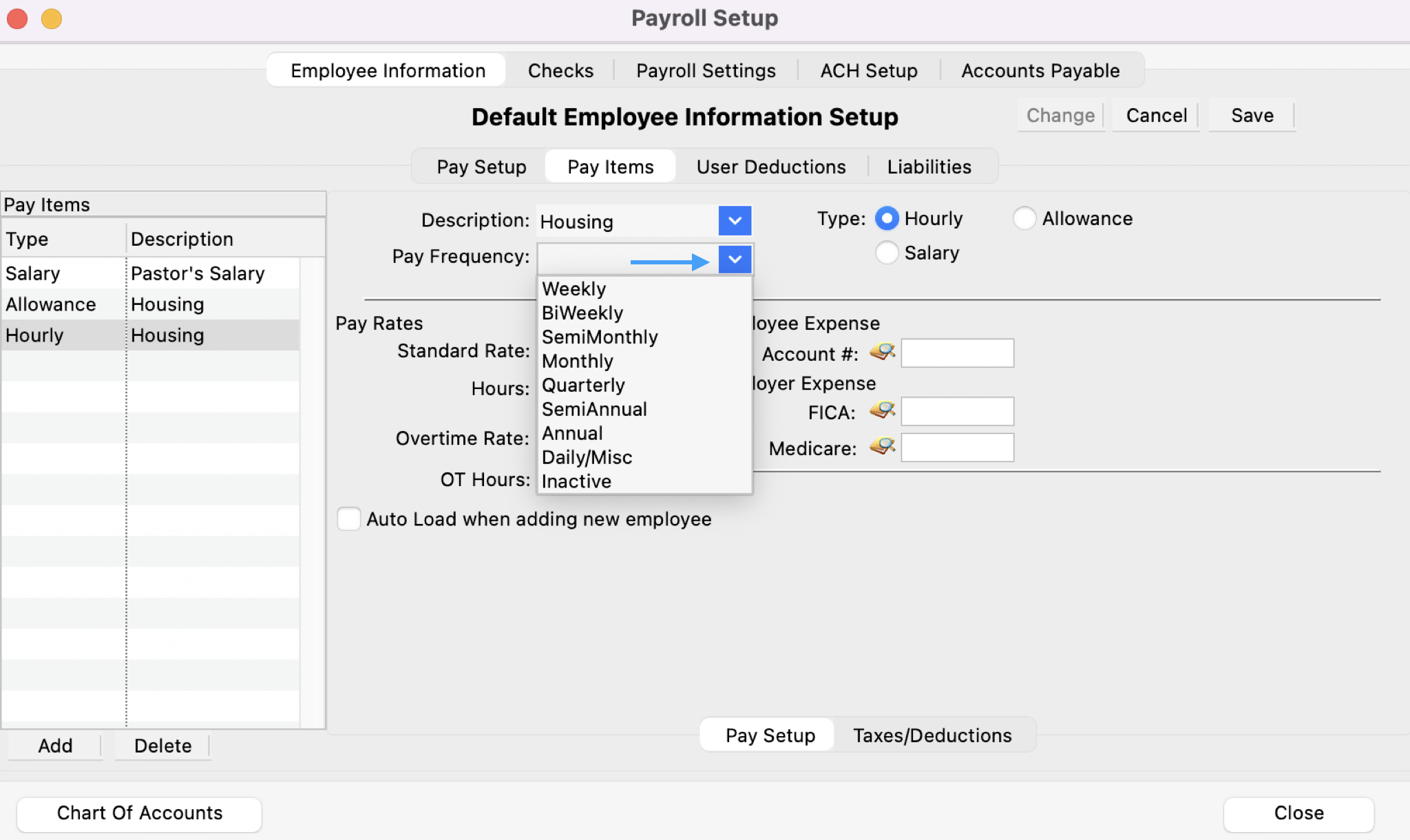Select the Hourly type radio button
This screenshot has height=840, width=1410.
(x=887, y=218)
